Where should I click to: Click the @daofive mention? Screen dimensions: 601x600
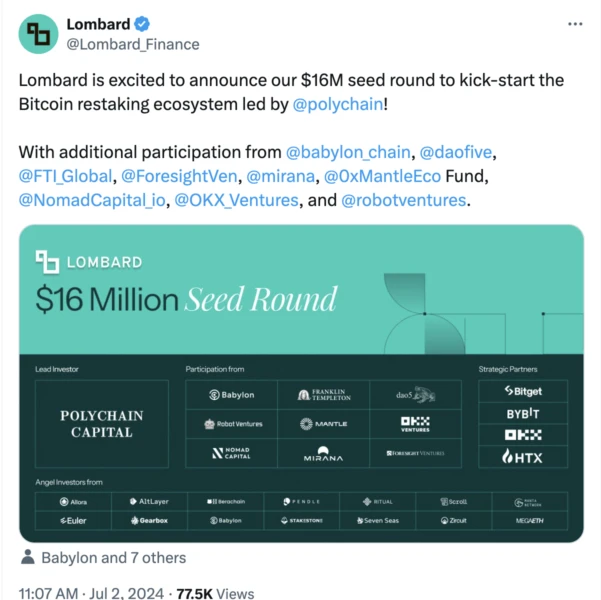click(458, 152)
